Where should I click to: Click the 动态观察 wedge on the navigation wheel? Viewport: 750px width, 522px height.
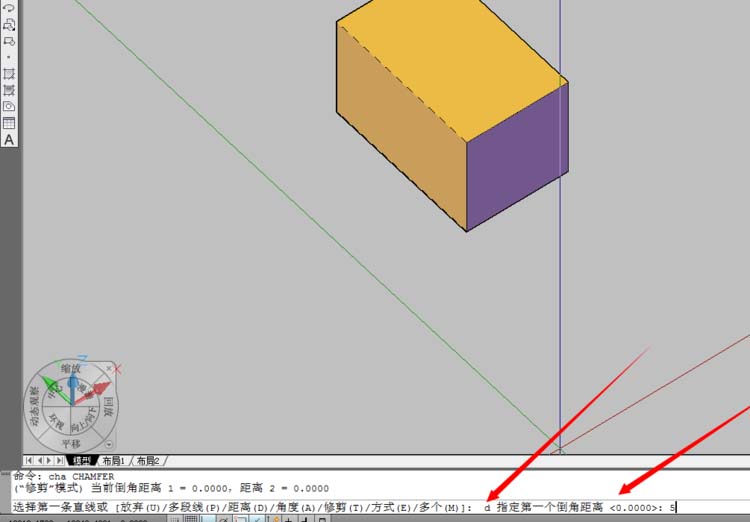[34, 406]
